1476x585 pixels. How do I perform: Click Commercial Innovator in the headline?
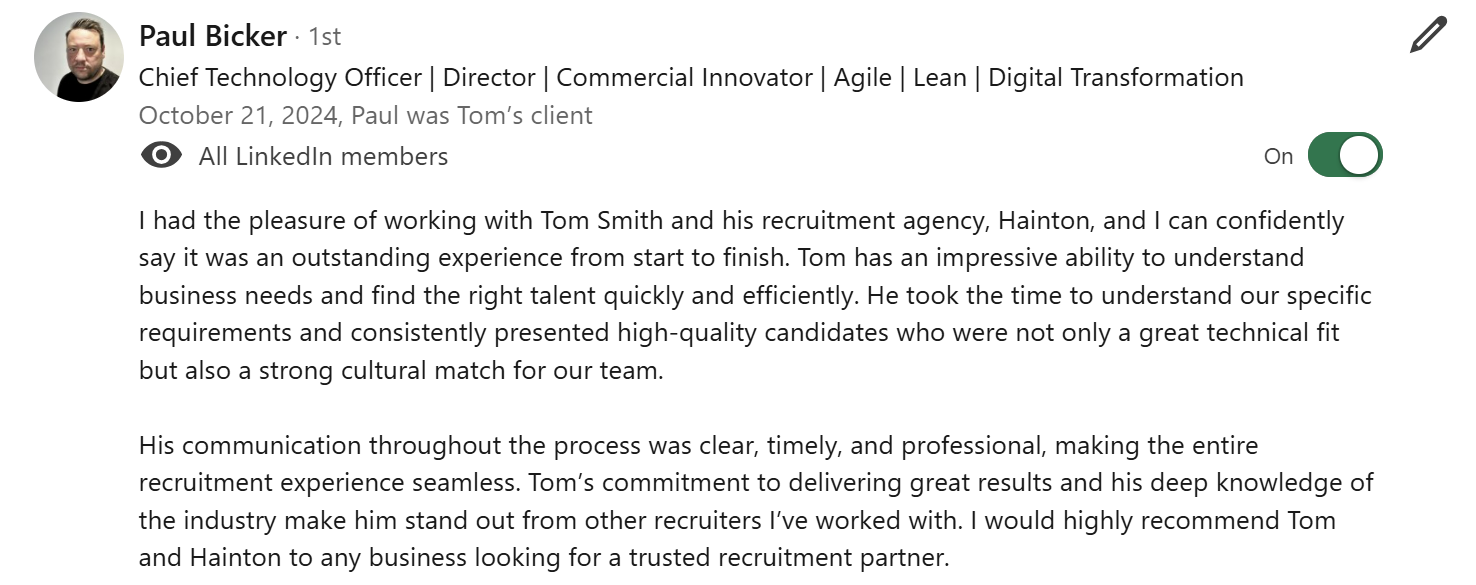point(684,78)
